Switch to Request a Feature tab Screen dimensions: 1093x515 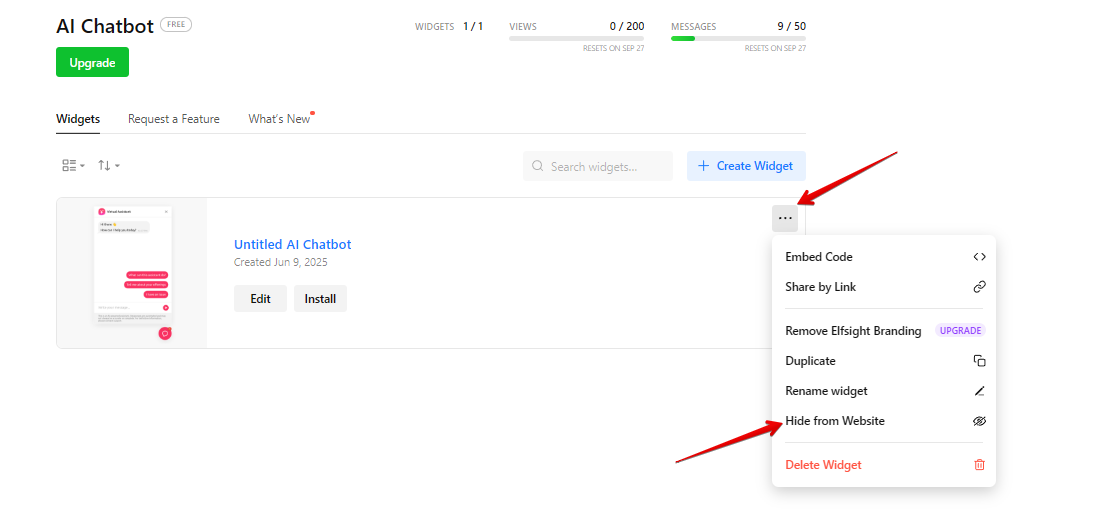click(x=174, y=119)
